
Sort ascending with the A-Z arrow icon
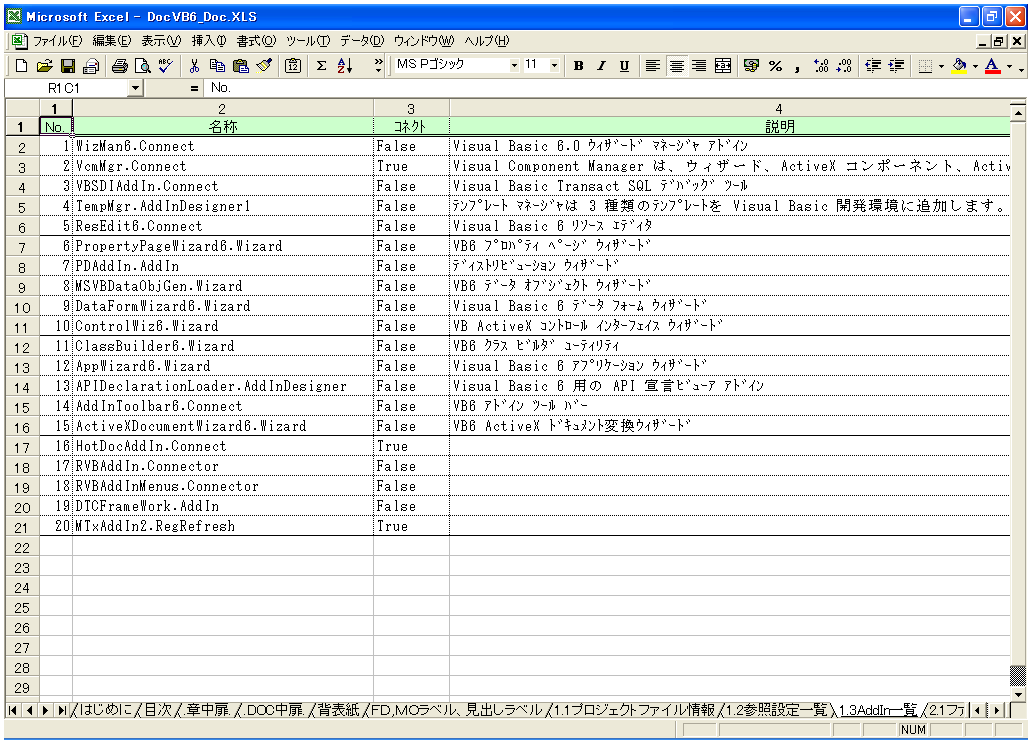[345, 66]
